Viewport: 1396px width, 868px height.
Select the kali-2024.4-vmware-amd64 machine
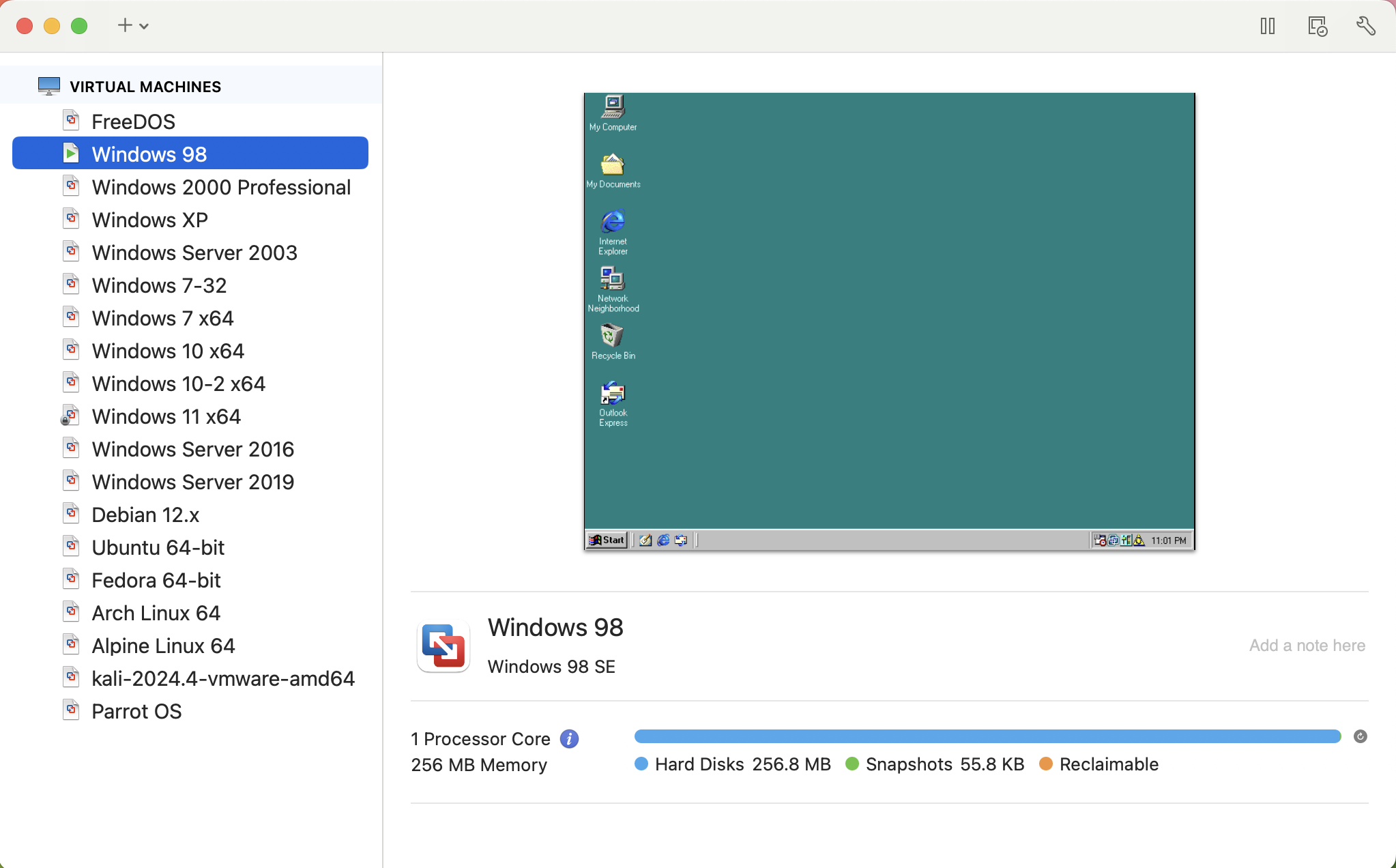coord(222,678)
